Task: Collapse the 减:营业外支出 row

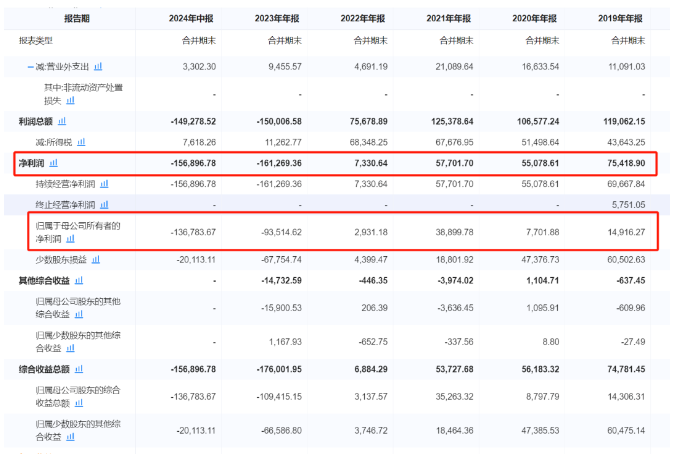Action: (x=31, y=67)
